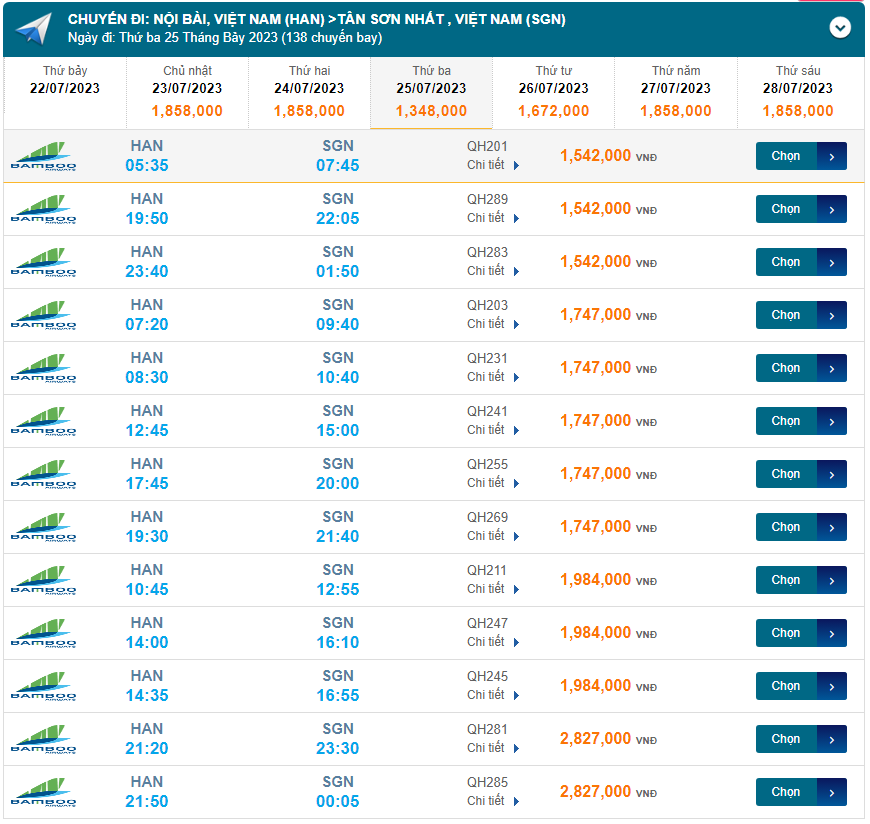The width and height of the screenshot is (870, 824).
Task: Click the paper plane icon in header
Action: [33, 29]
